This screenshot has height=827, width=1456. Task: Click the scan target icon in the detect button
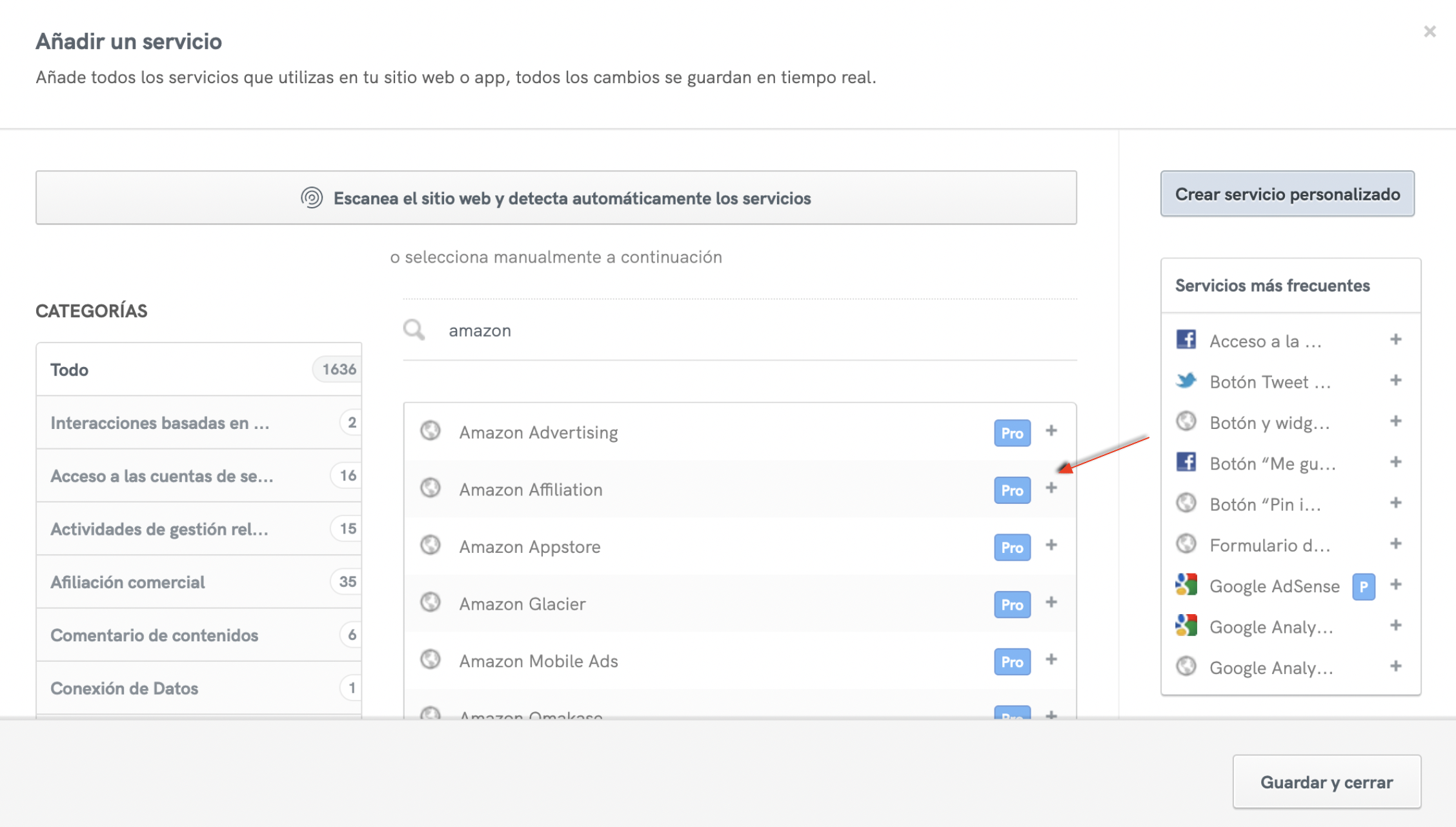(313, 198)
